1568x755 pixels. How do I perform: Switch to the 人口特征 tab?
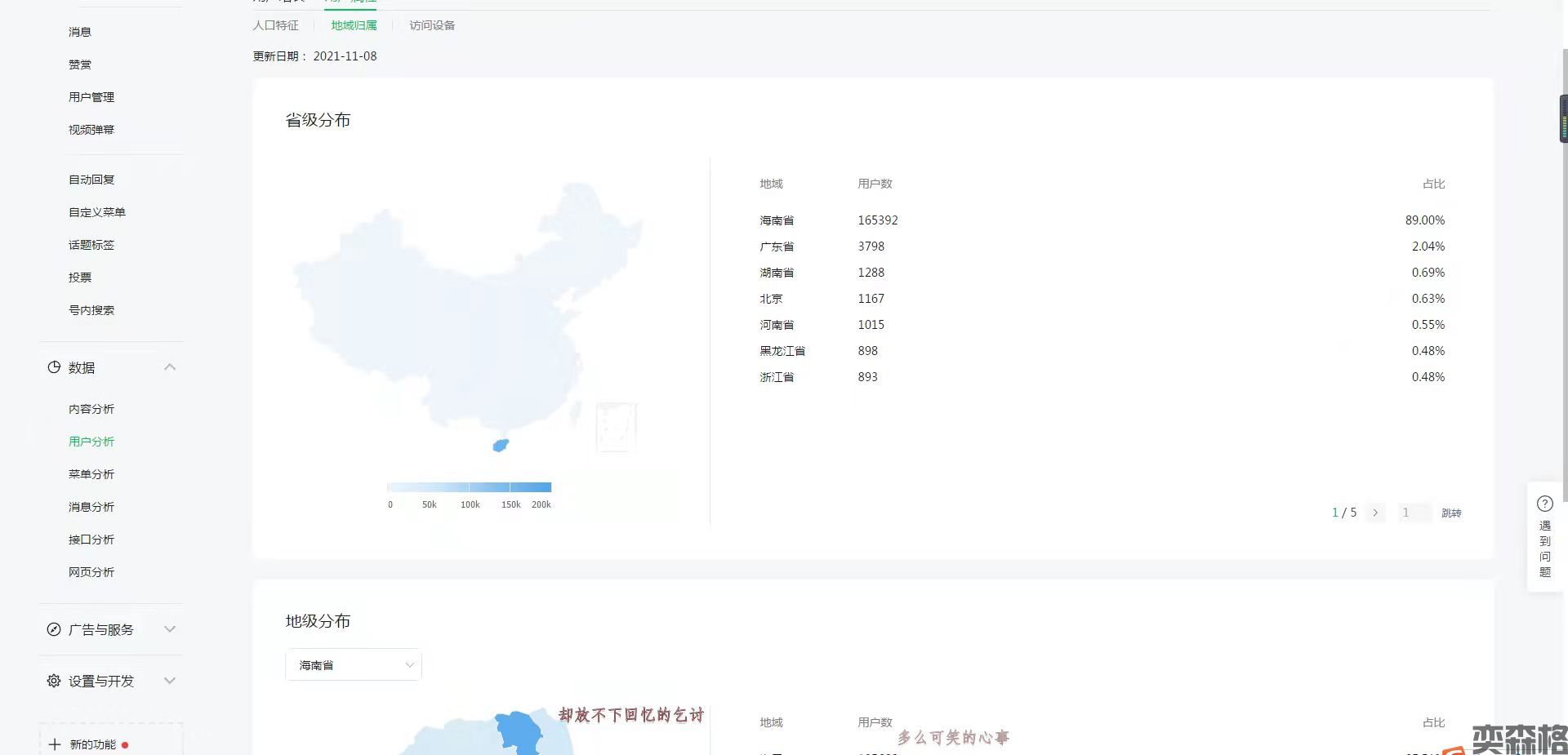tap(275, 25)
